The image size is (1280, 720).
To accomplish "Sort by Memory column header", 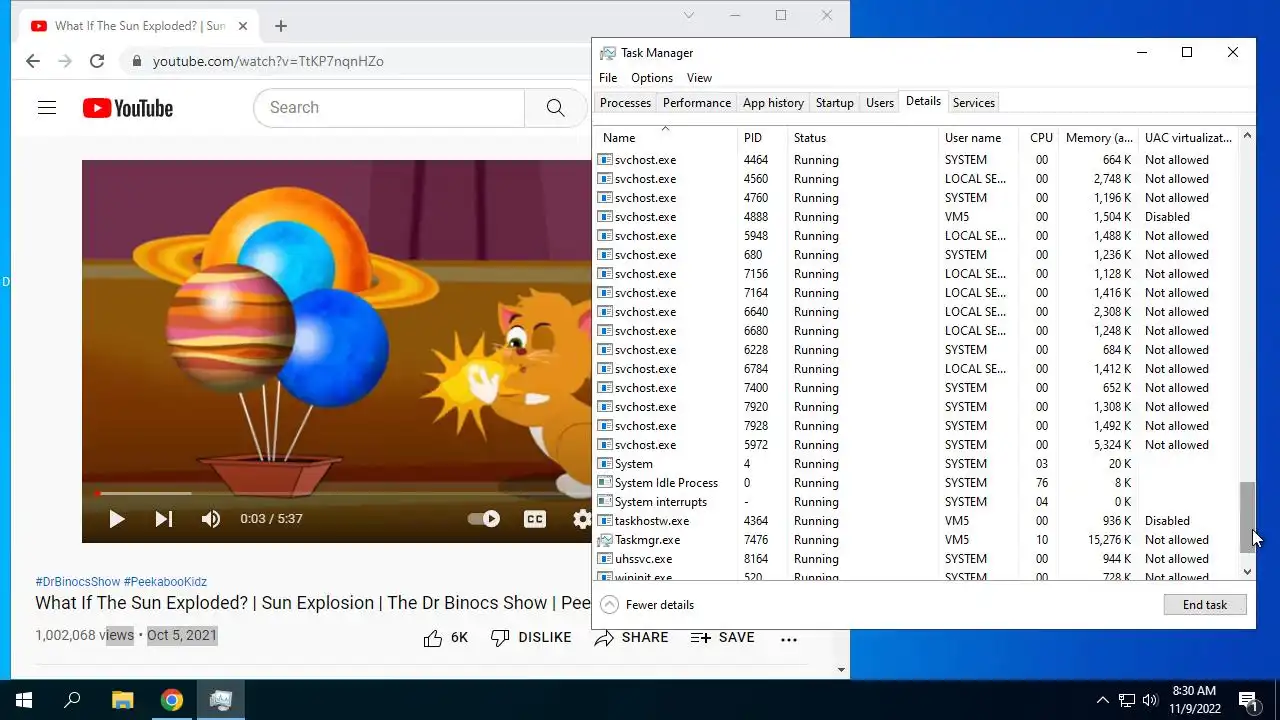I will pyautogui.click(x=1099, y=138).
